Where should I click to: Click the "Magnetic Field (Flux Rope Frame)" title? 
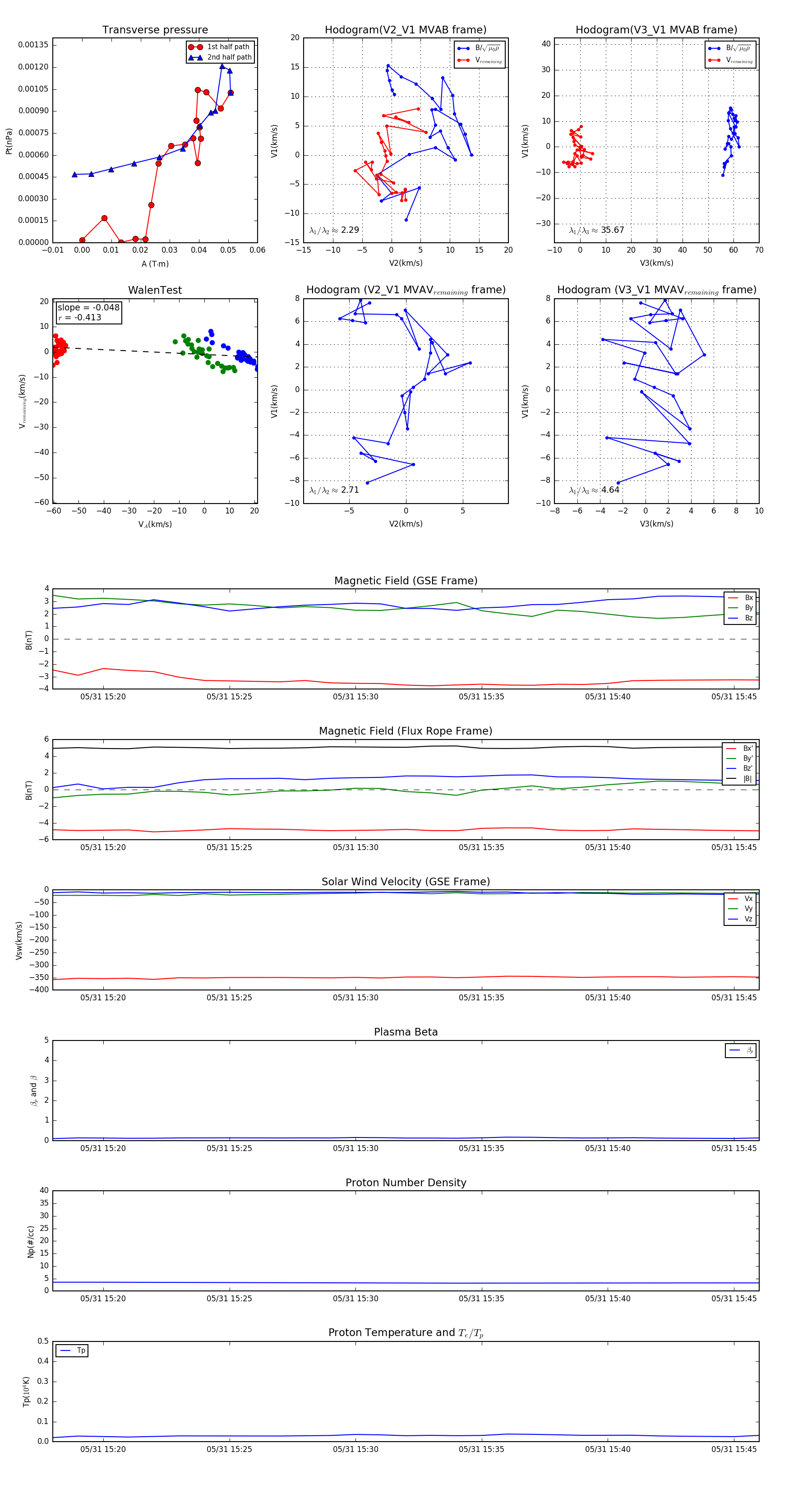pos(406,731)
